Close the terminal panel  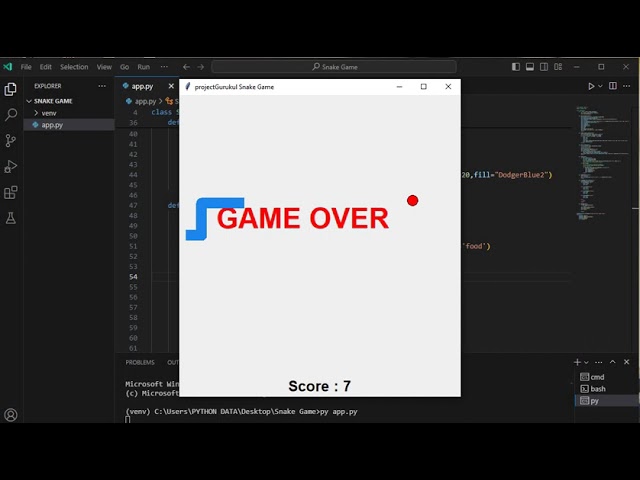[627, 362]
